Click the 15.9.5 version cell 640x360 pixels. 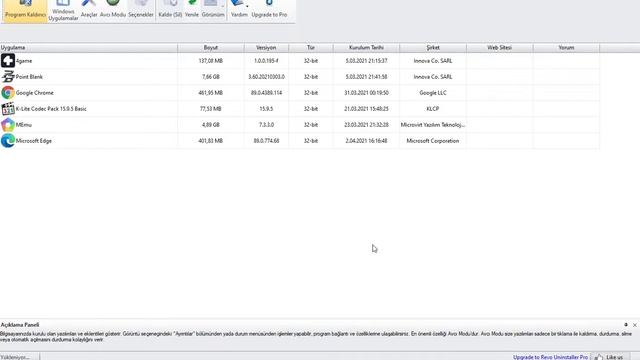[x=266, y=109]
